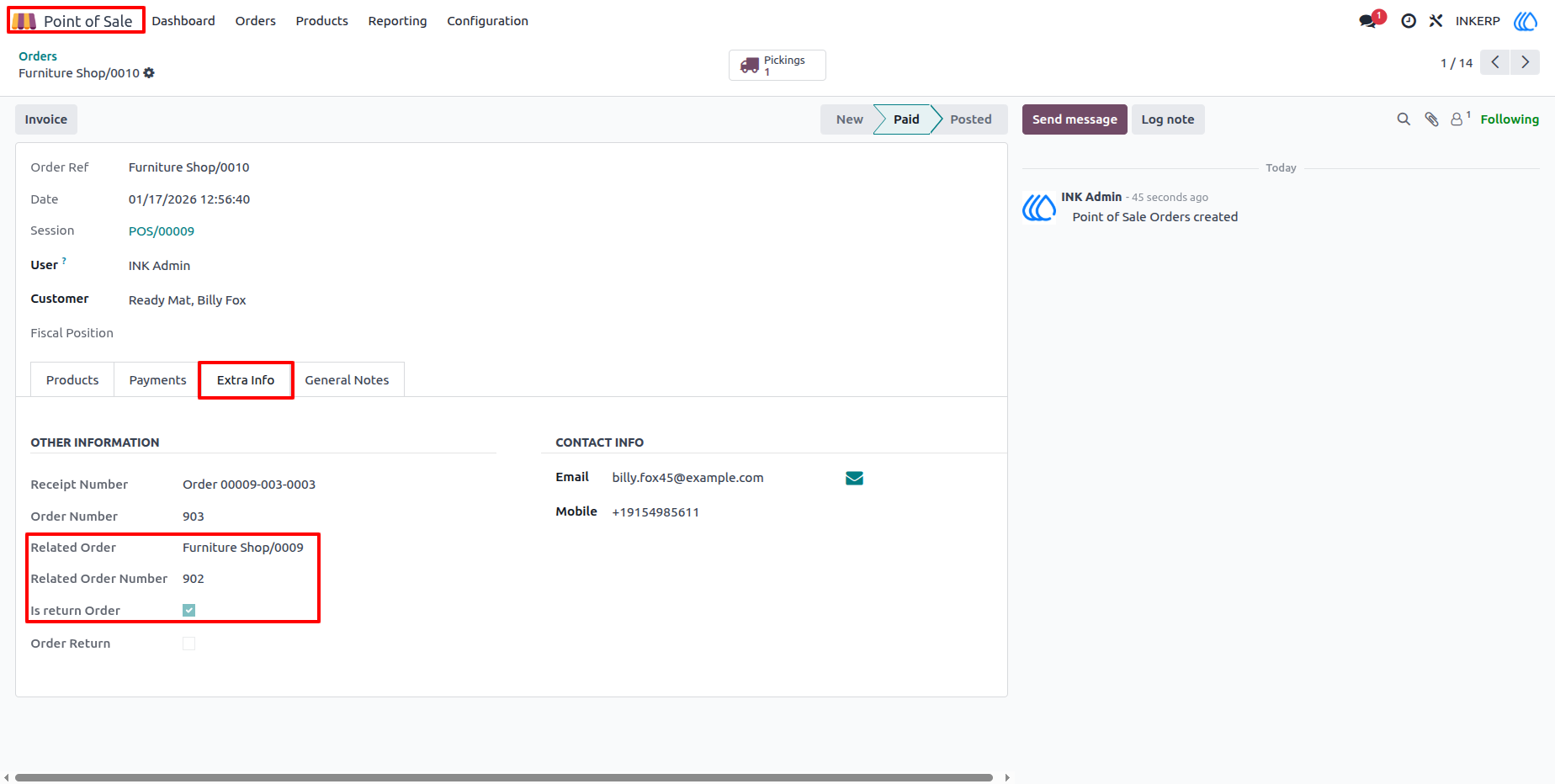Select the Posted status stage
The height and width of the screenshot is (784, 1555).
(x=971, y=119)
